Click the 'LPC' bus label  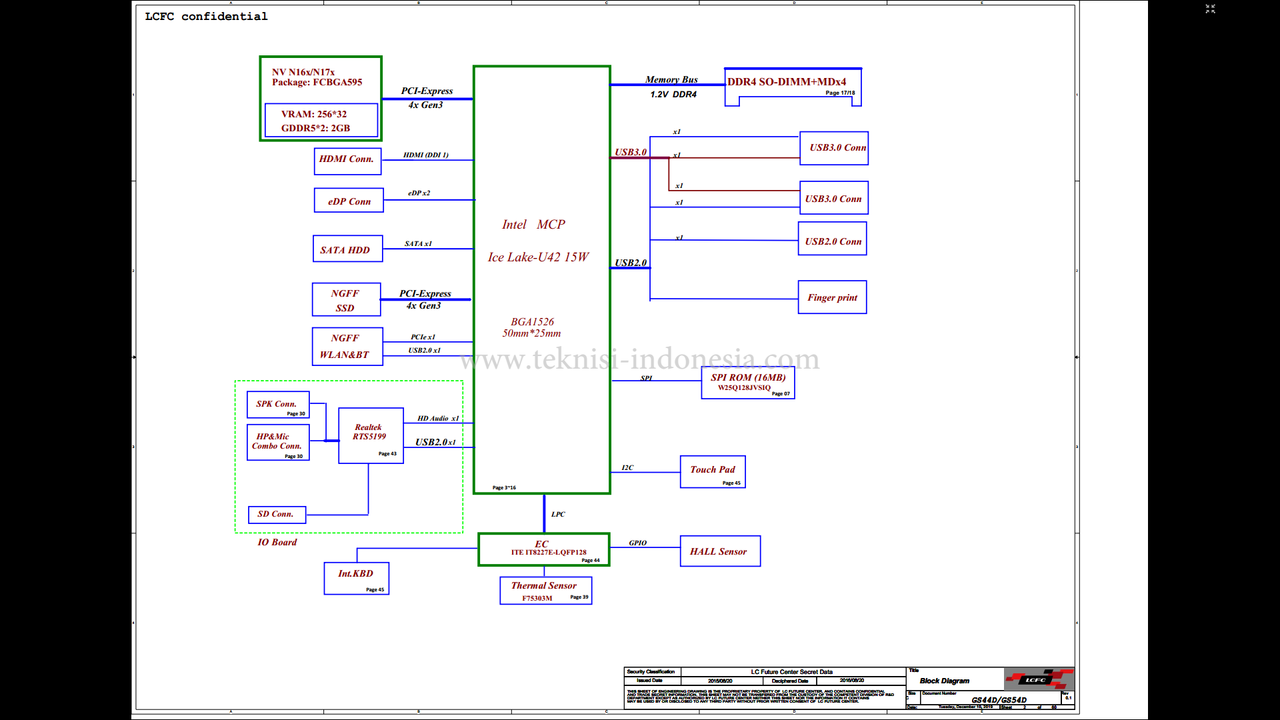558,514
